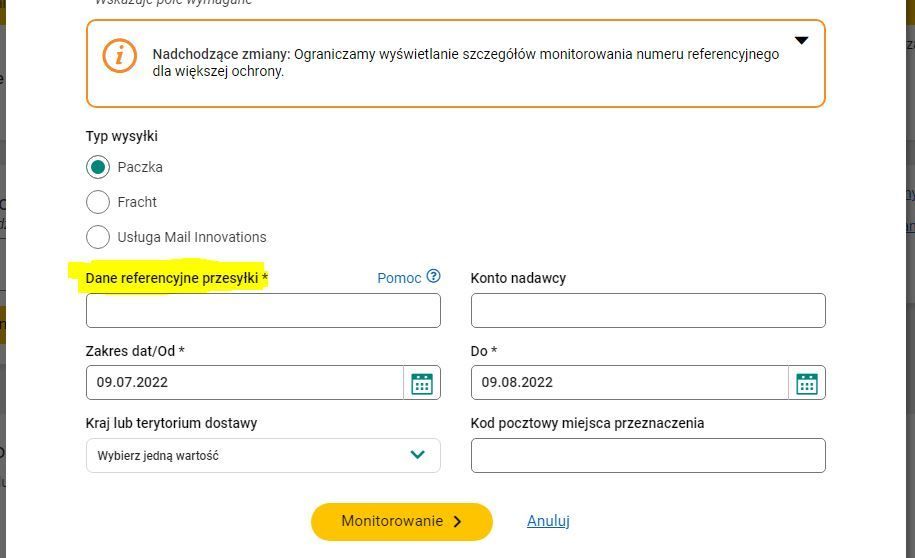Image resolution: width=915 pixels, height=558 pixels.
Task: Click the orange info icon in notice
Action: tap(120, 56)
